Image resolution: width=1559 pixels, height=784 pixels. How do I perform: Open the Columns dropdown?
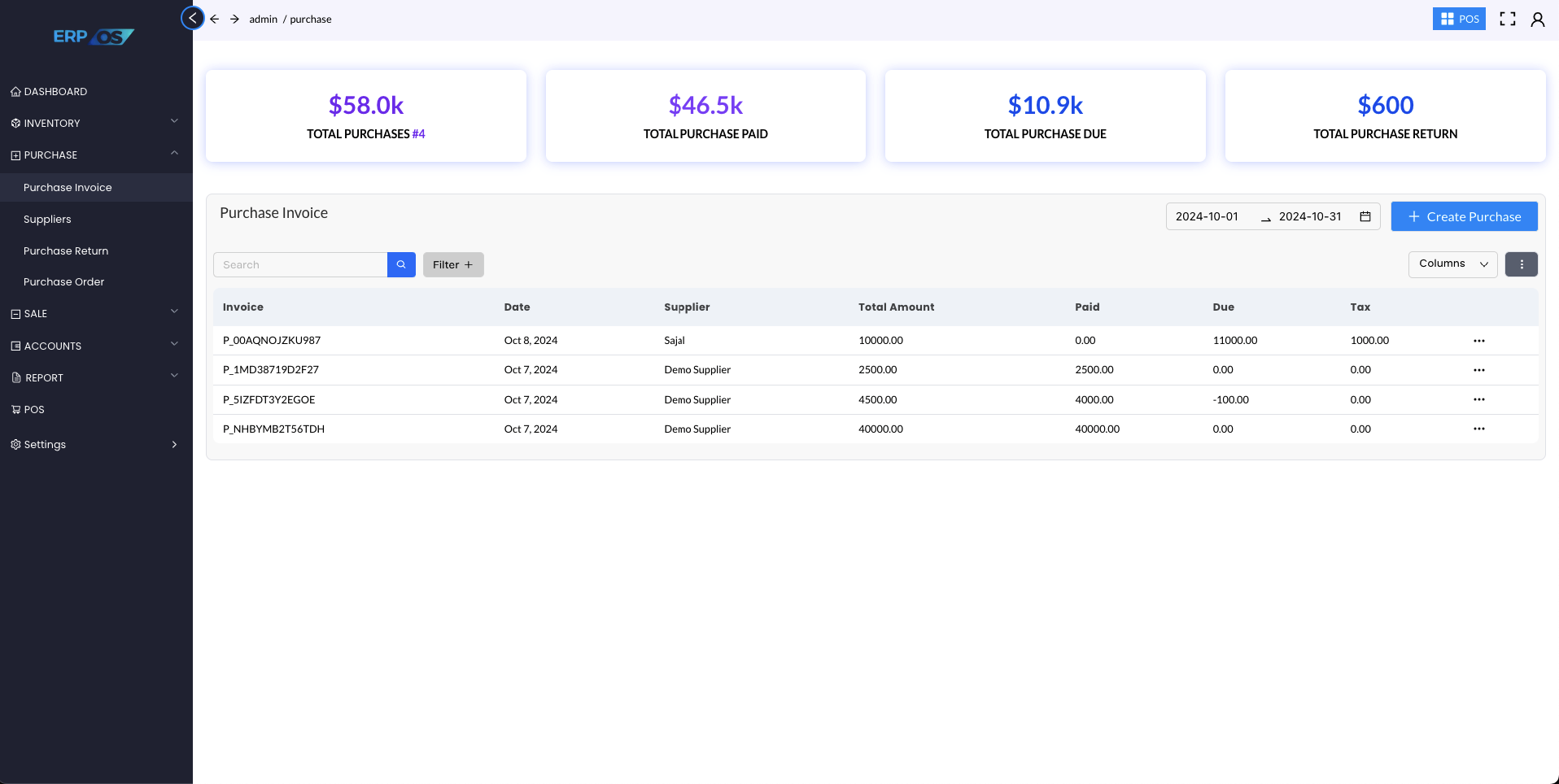point(1452,264)
